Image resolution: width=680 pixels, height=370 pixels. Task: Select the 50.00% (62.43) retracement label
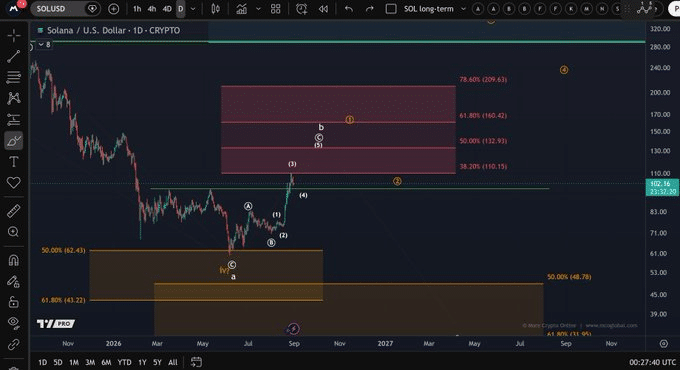click(x=63, y=250)
